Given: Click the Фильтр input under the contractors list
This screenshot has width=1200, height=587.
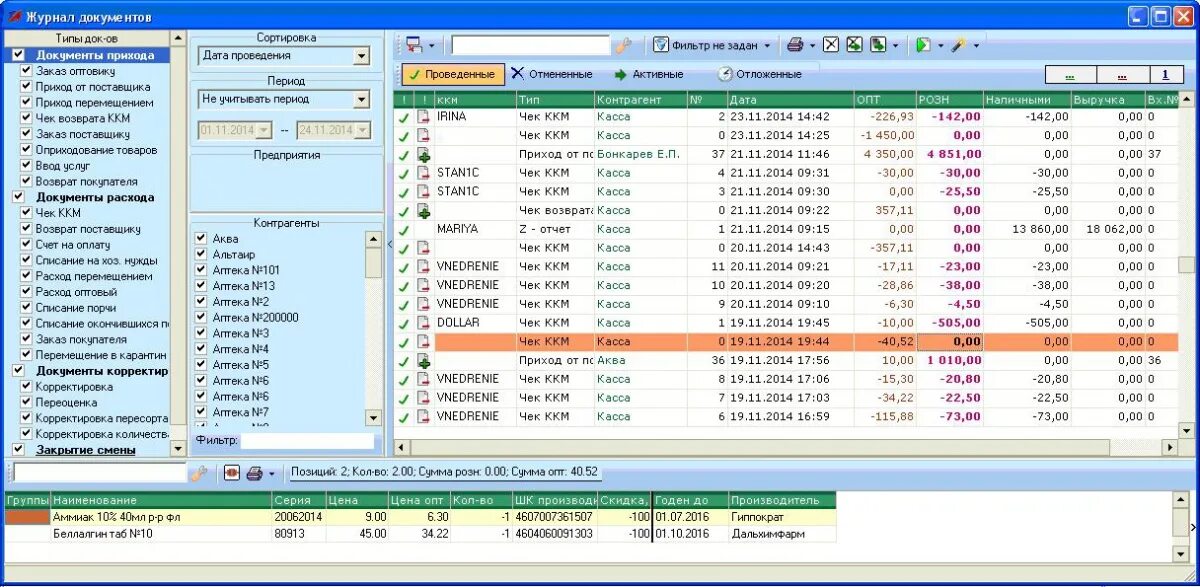Looking at the screenshot, I should 308,440.
